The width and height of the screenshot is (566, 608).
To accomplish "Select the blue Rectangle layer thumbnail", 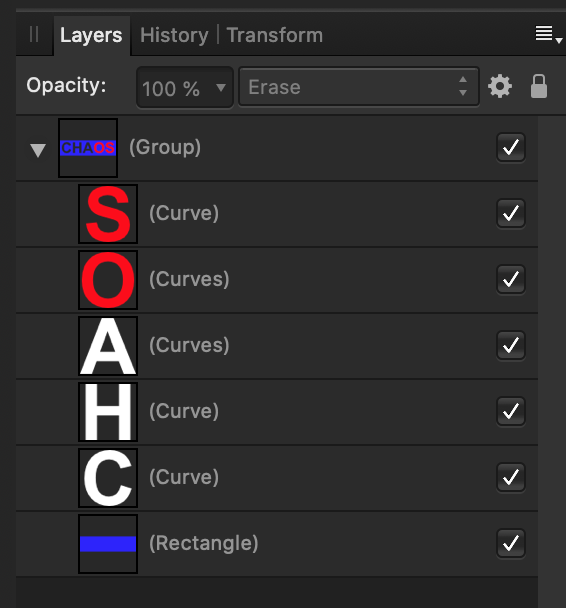I will click(108, 544).
